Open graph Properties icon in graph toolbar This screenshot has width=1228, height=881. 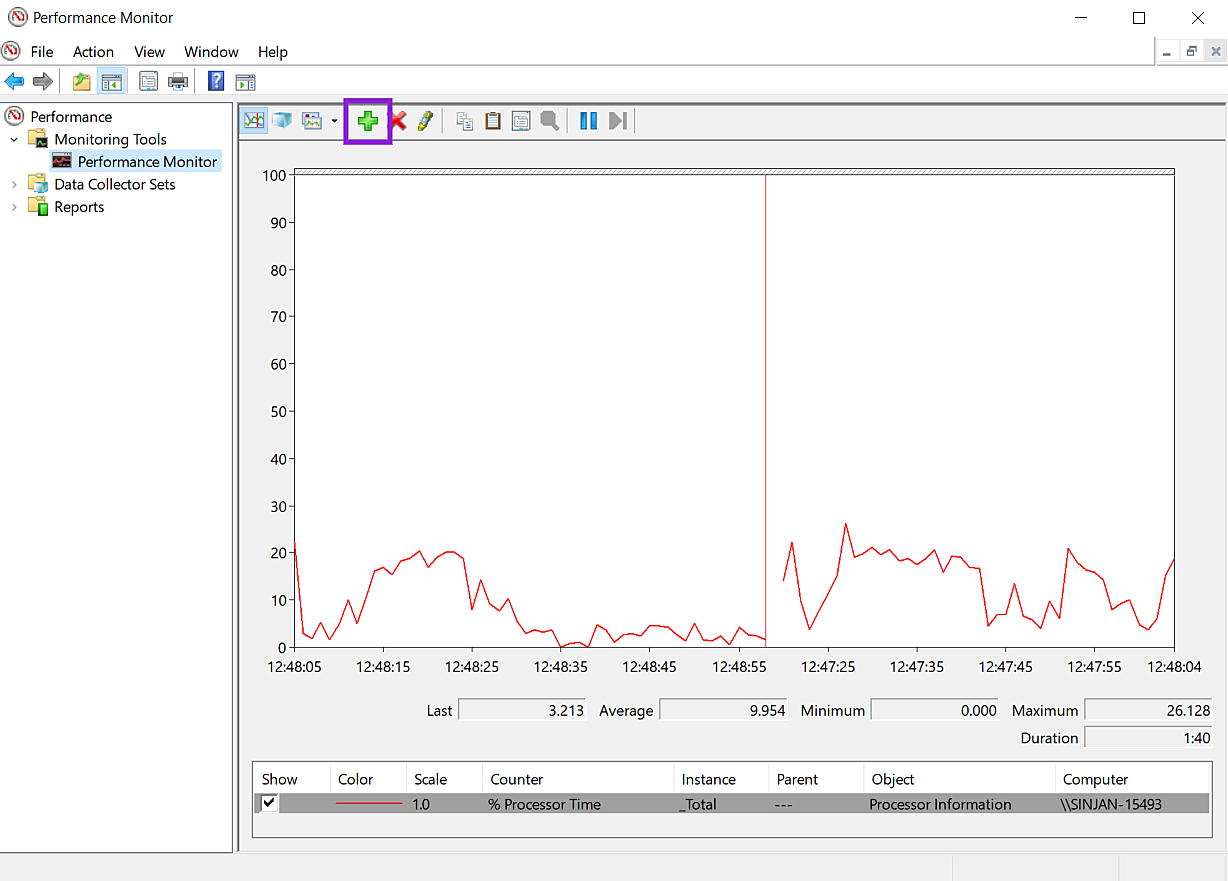(x=521, y=121)
